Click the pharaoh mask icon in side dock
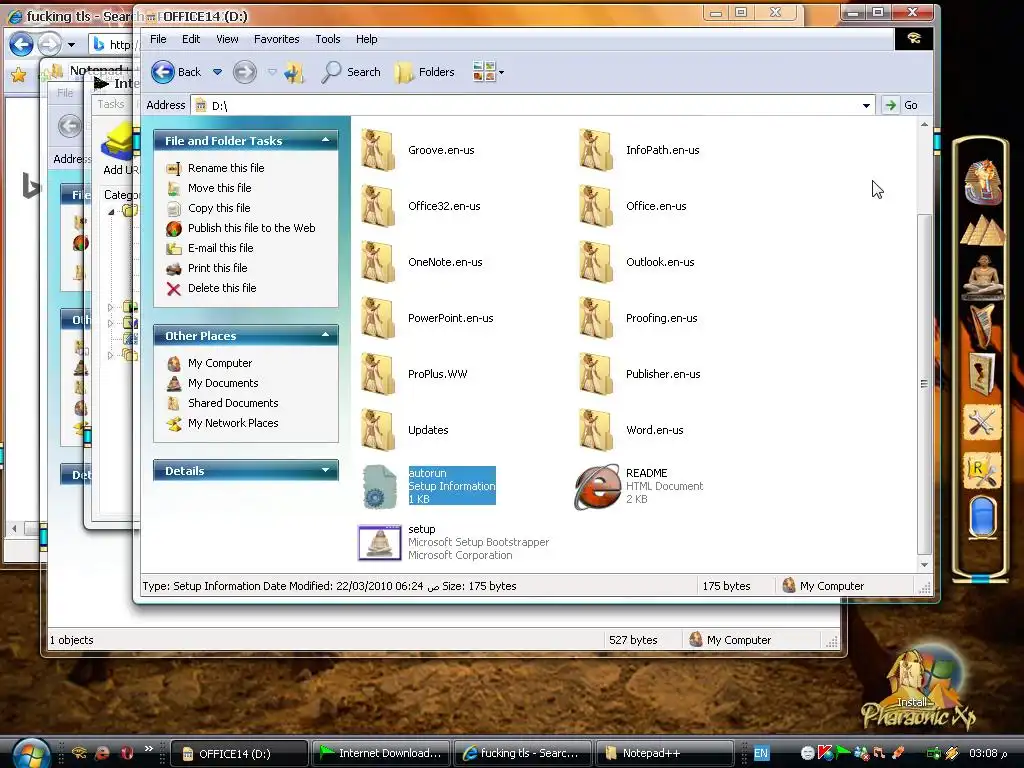Image resolution: width=1024 pixels, height=768 pixels. (x=983, y=182)
